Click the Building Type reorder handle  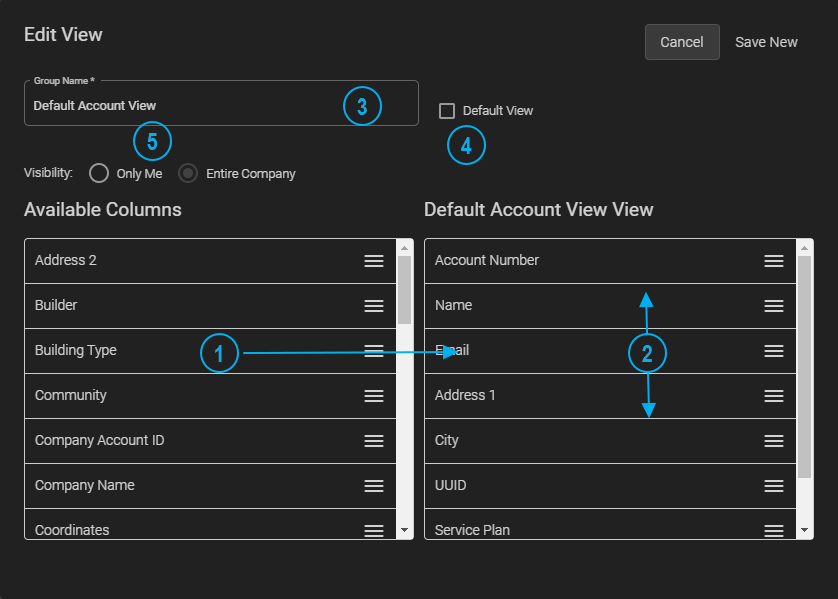tap(374, 350)
